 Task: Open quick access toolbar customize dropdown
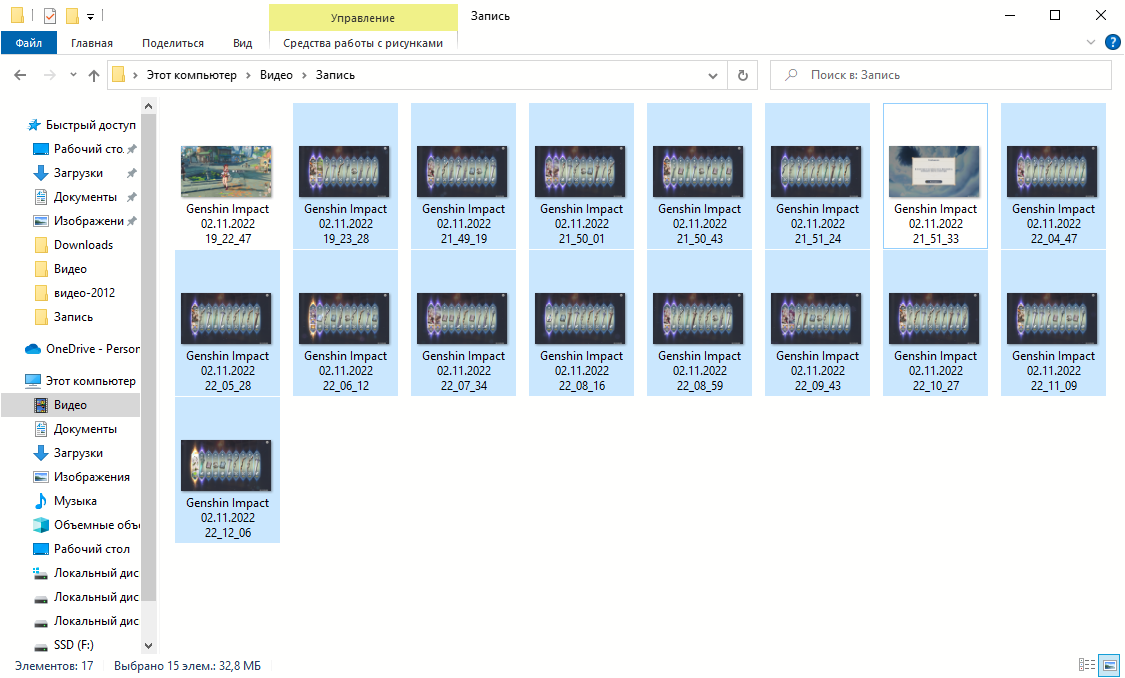[90, 16]
